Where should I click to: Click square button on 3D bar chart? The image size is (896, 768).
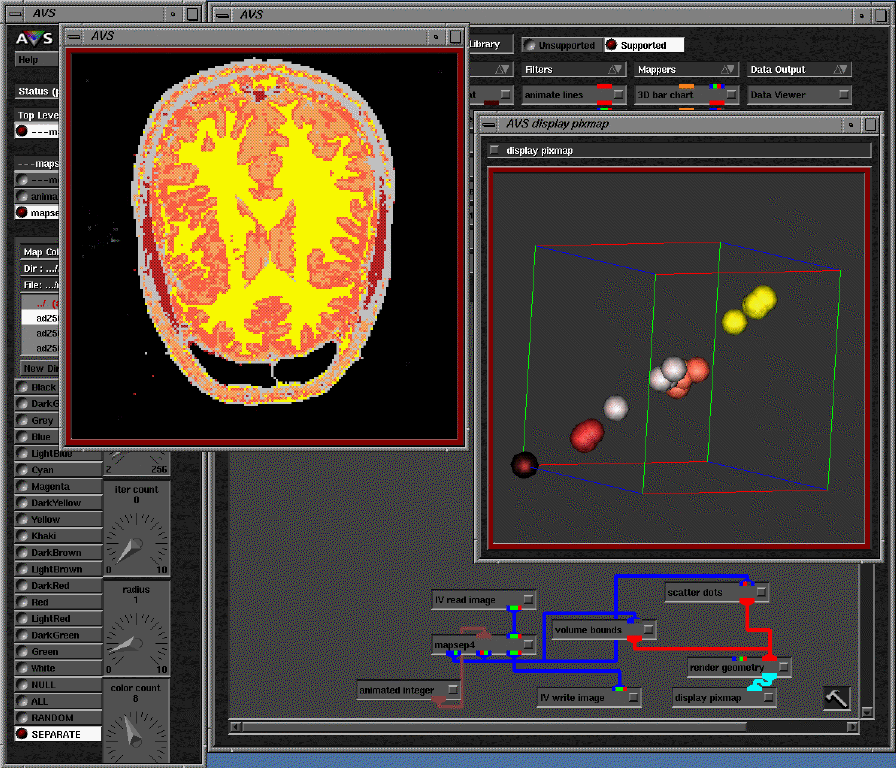pyautogui.click(x=732, y=95)
